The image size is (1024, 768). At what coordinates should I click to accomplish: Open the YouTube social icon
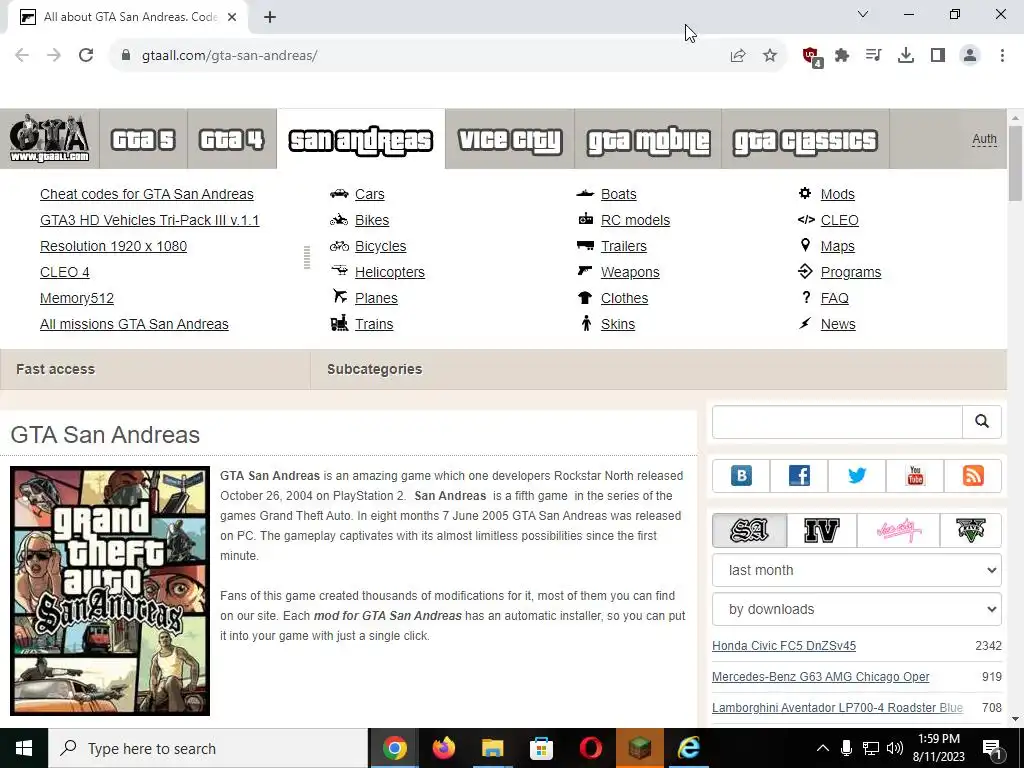[x=915, y=475]
